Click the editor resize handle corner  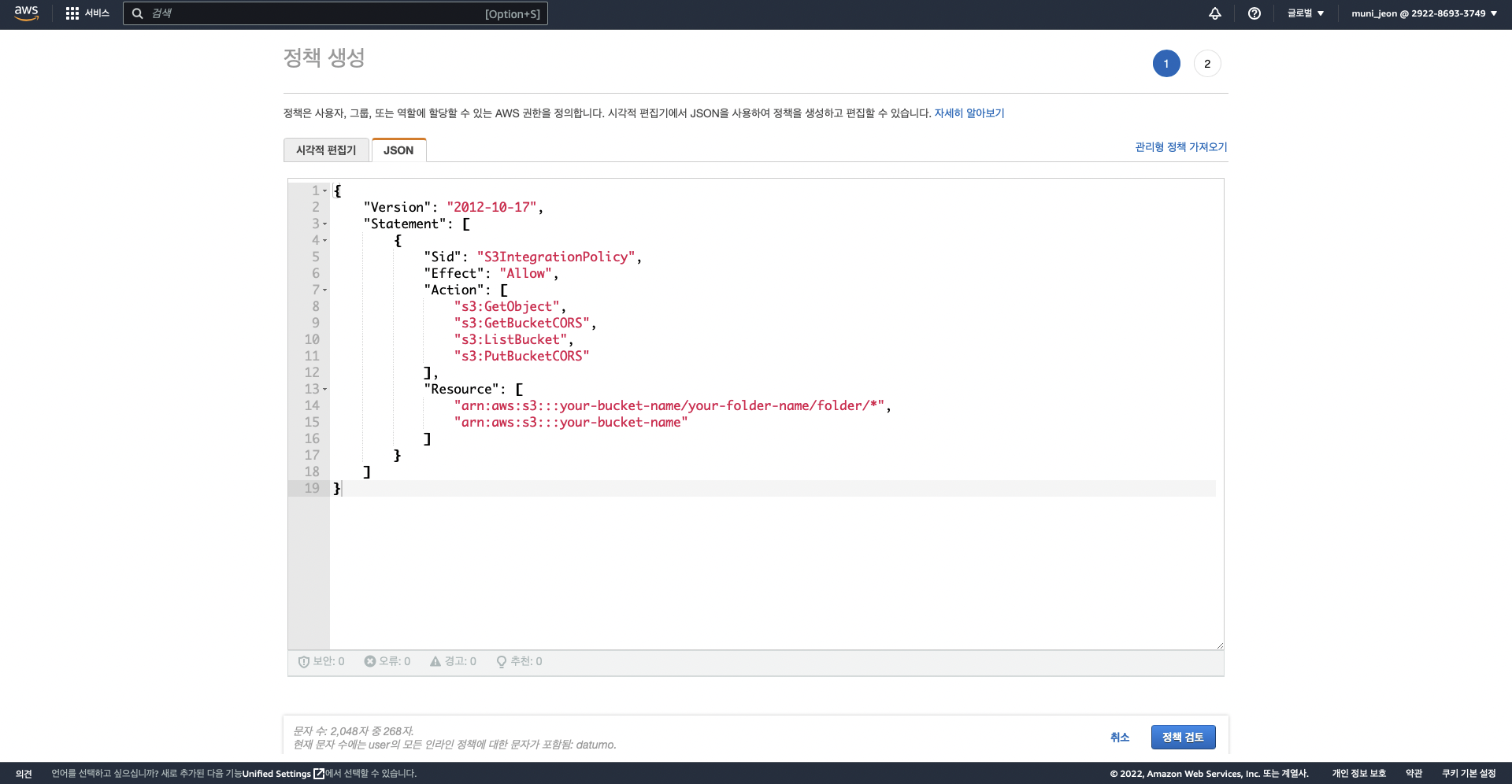tap(1219, 645)
